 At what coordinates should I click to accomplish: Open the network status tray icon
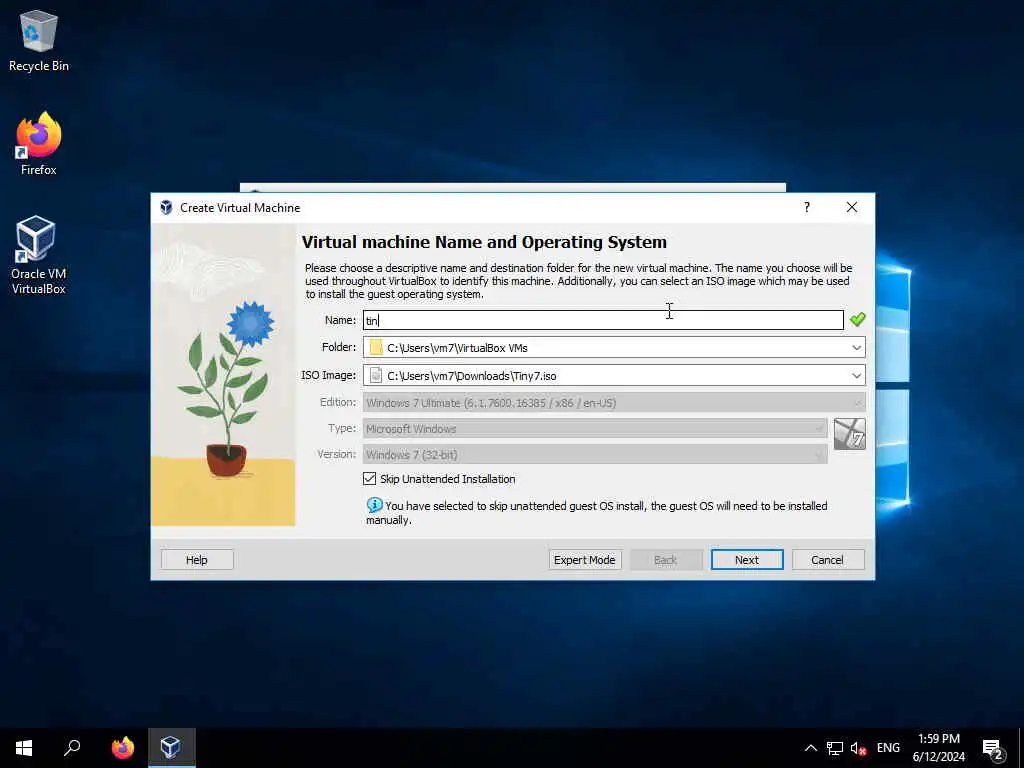pyautogui.click(x=835, y=748)
